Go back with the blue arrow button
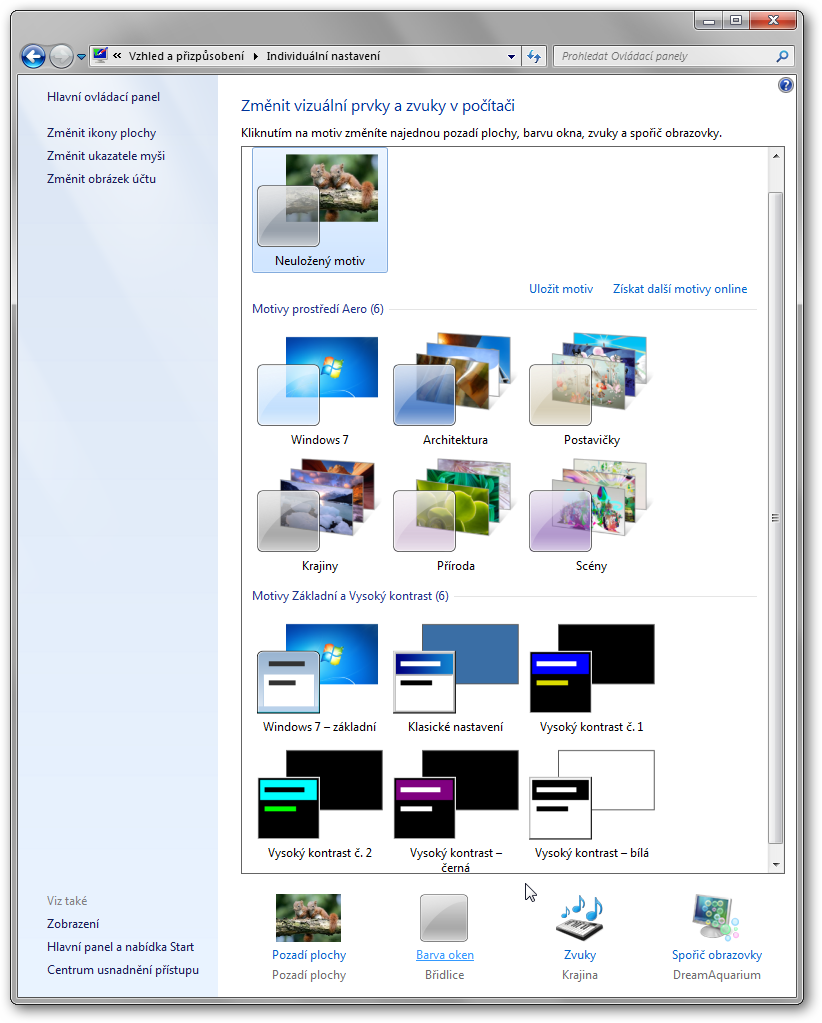This screenshot has height=1023, width=822. pyautogui.click(x=33, y=57)
